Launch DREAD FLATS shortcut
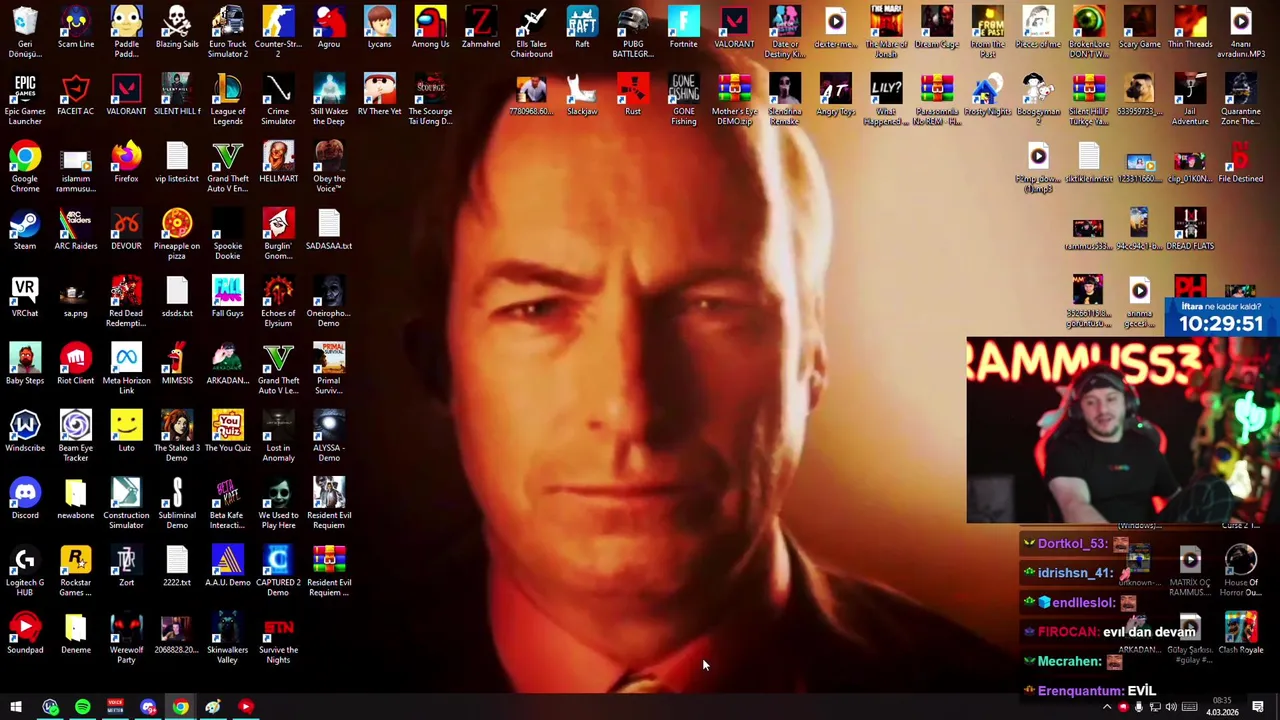 (x=1190, y=229)
